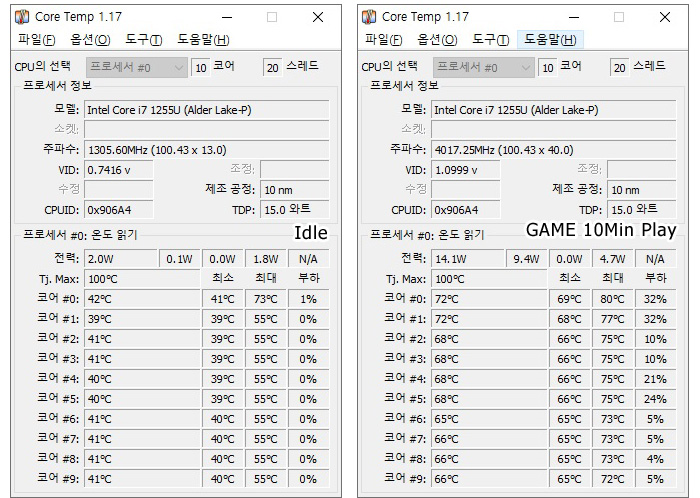Click 코어 #1 temperature 39°C in Idle window
Image resolution: width=700 pixels, height=498 pixels.
(x=142, y=319)
